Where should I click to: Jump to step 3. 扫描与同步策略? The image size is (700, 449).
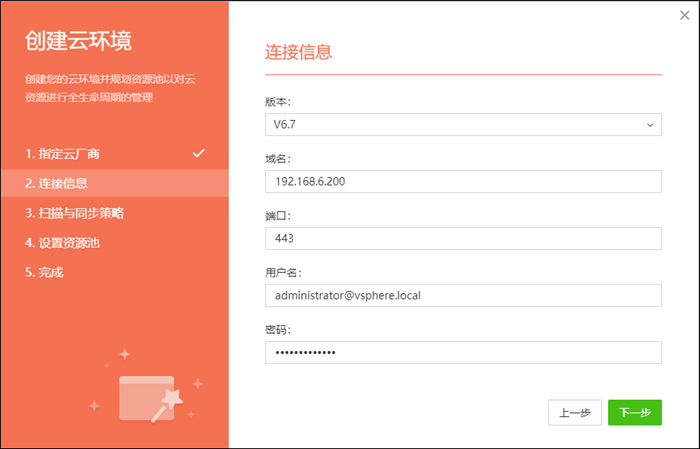pyautogui.click(x=75, y=213)
